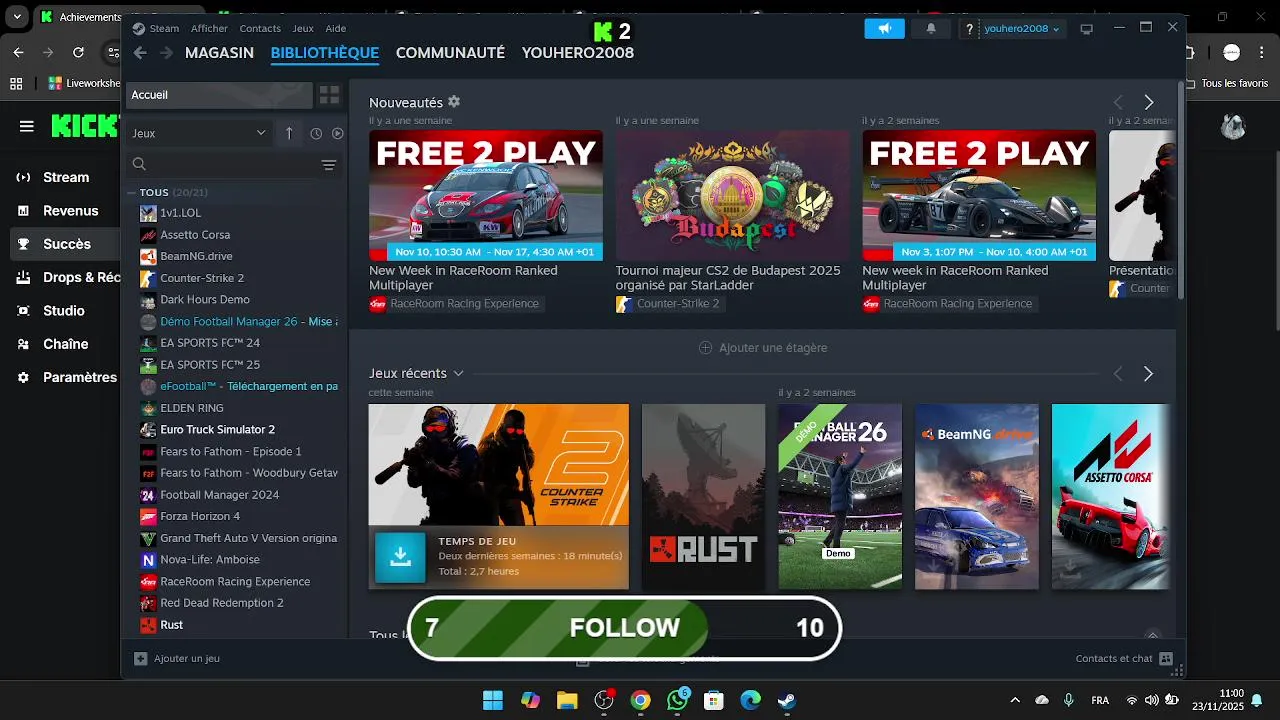This screenshot has width=1280, height=720.
Task: Open the Jeux menu in the menu bar
Action: [x=303, y=28]
